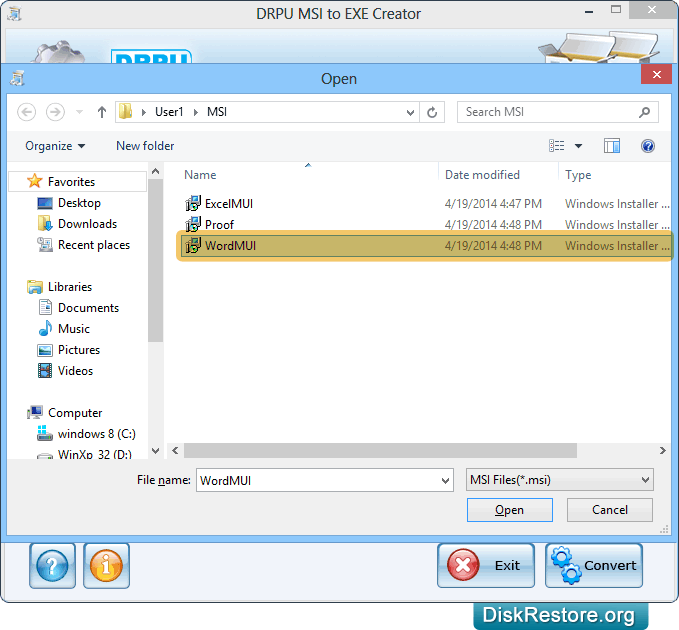
Task: Open the Organize menu
Action: [x=55, y=146]
